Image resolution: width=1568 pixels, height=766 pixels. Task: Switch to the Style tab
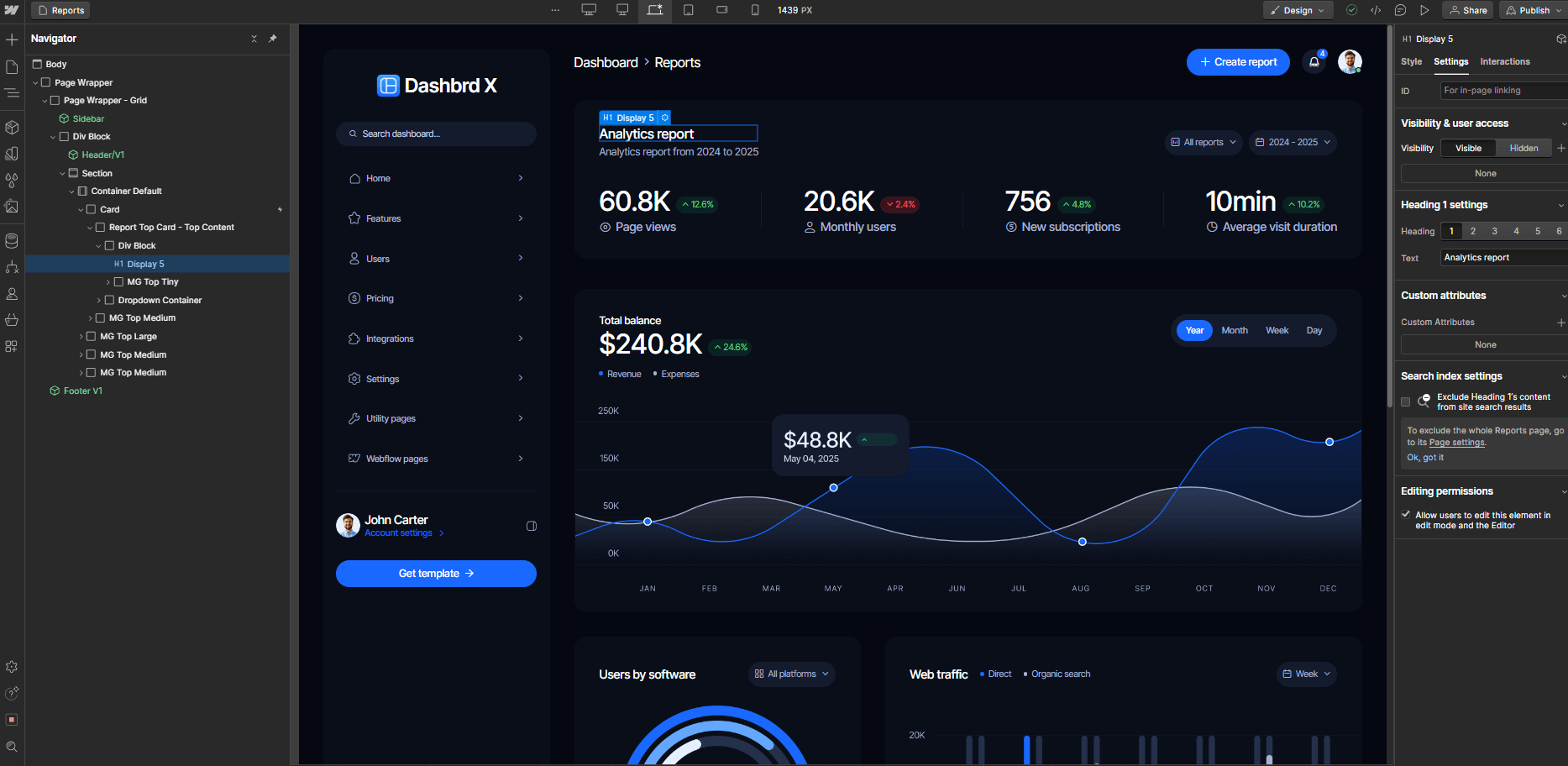click(1411, 61)
